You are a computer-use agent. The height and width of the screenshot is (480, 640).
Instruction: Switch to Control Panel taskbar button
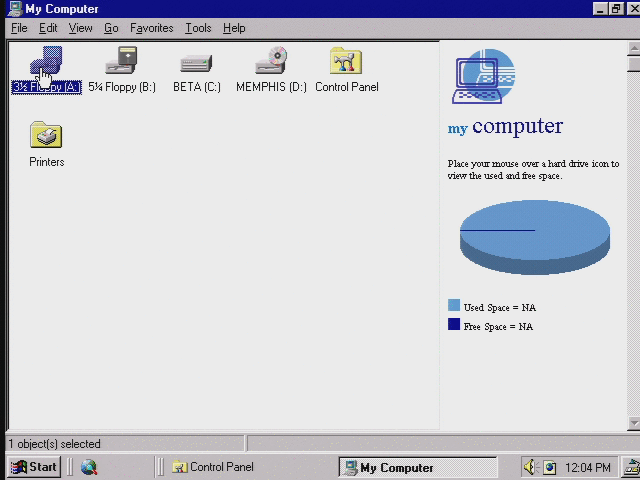click(x=213, y=467)
